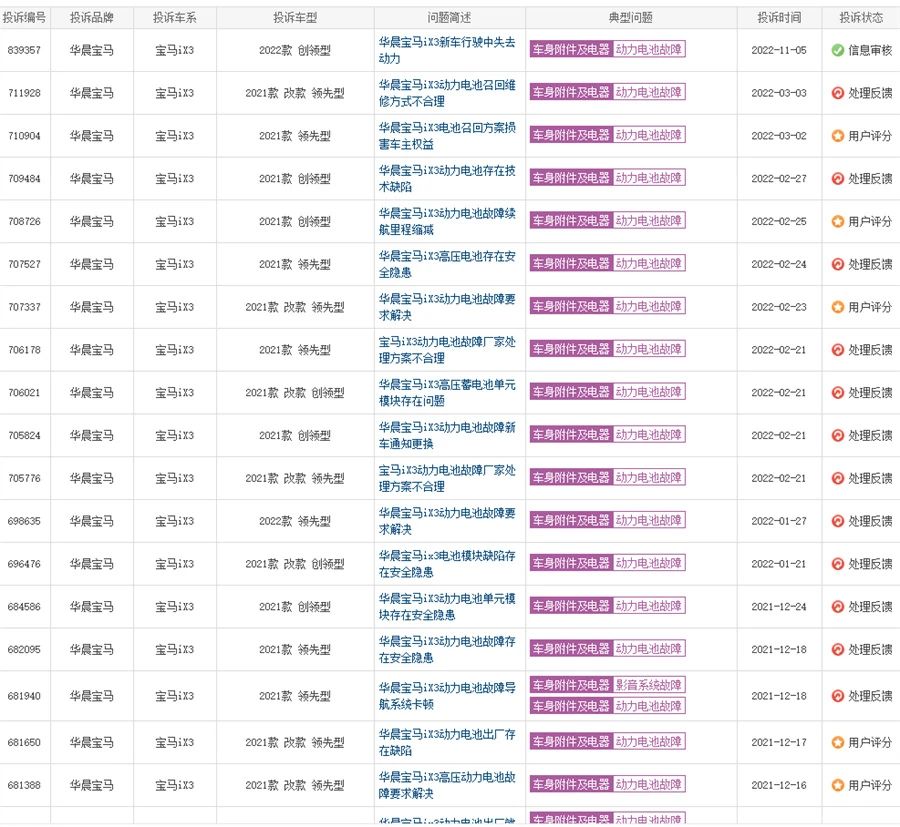Click the red feedback icon in row 681940
This screenshot has height=827, width=900.
click(837, 696)
